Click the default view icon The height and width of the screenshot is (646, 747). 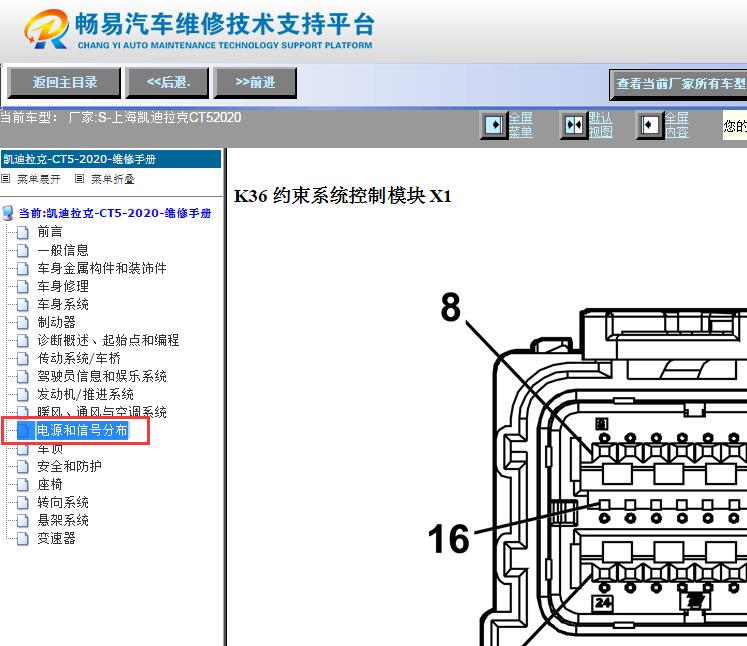(x=574, y=125)
